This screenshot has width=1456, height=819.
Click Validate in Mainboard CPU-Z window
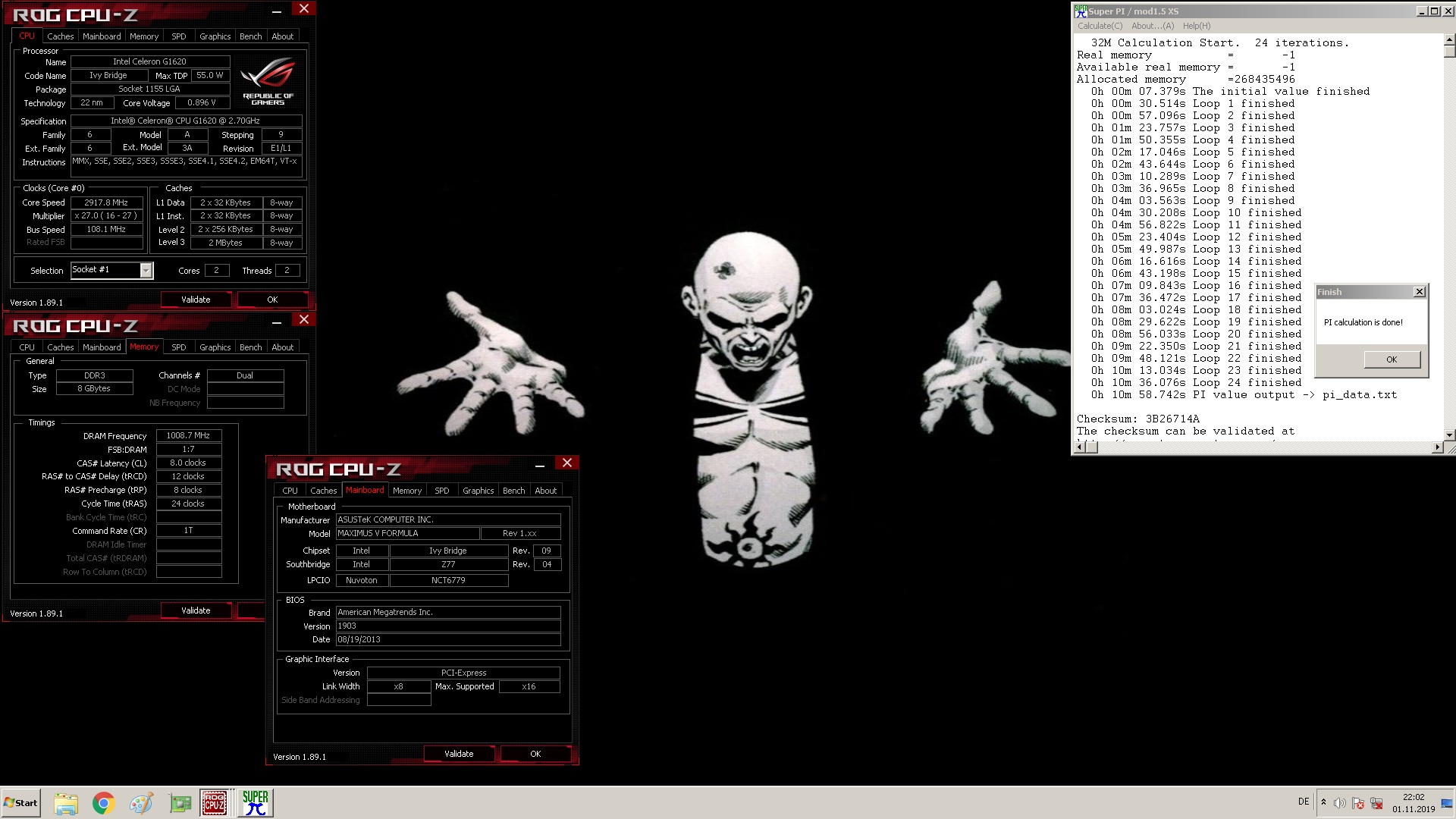click(459, 754)
